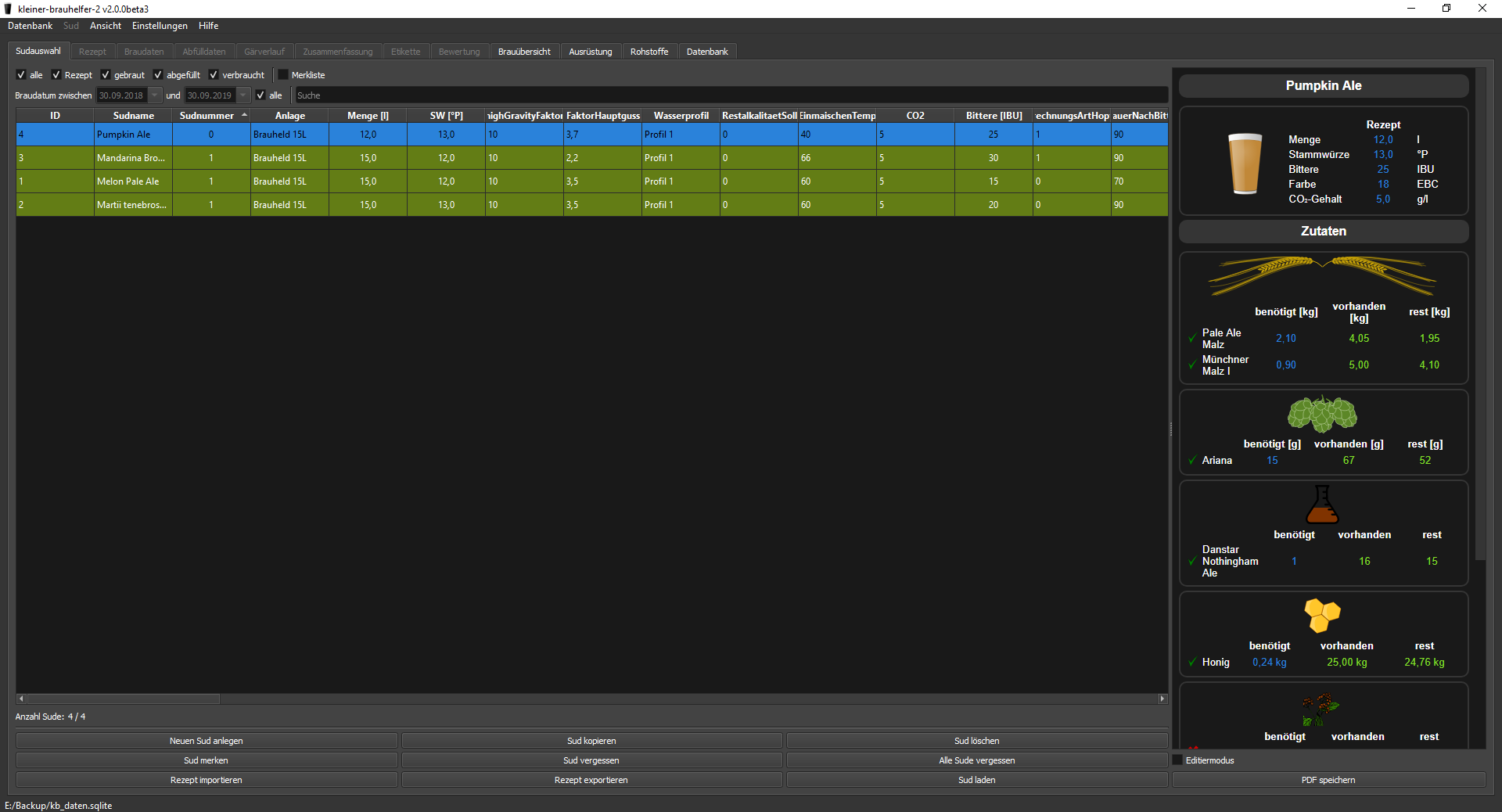Viewport: 1502px width, 812px height.
Task: Click the honeycomb icon above Honig
Action: pyautogui.click(x=1322, y=615)
